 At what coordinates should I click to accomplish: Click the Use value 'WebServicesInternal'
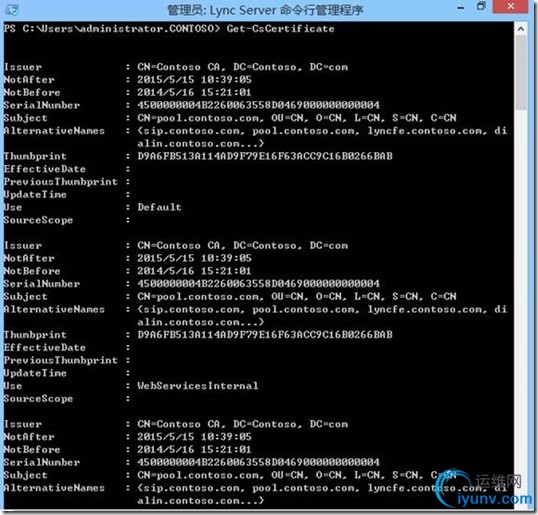[x=198, y=386]
